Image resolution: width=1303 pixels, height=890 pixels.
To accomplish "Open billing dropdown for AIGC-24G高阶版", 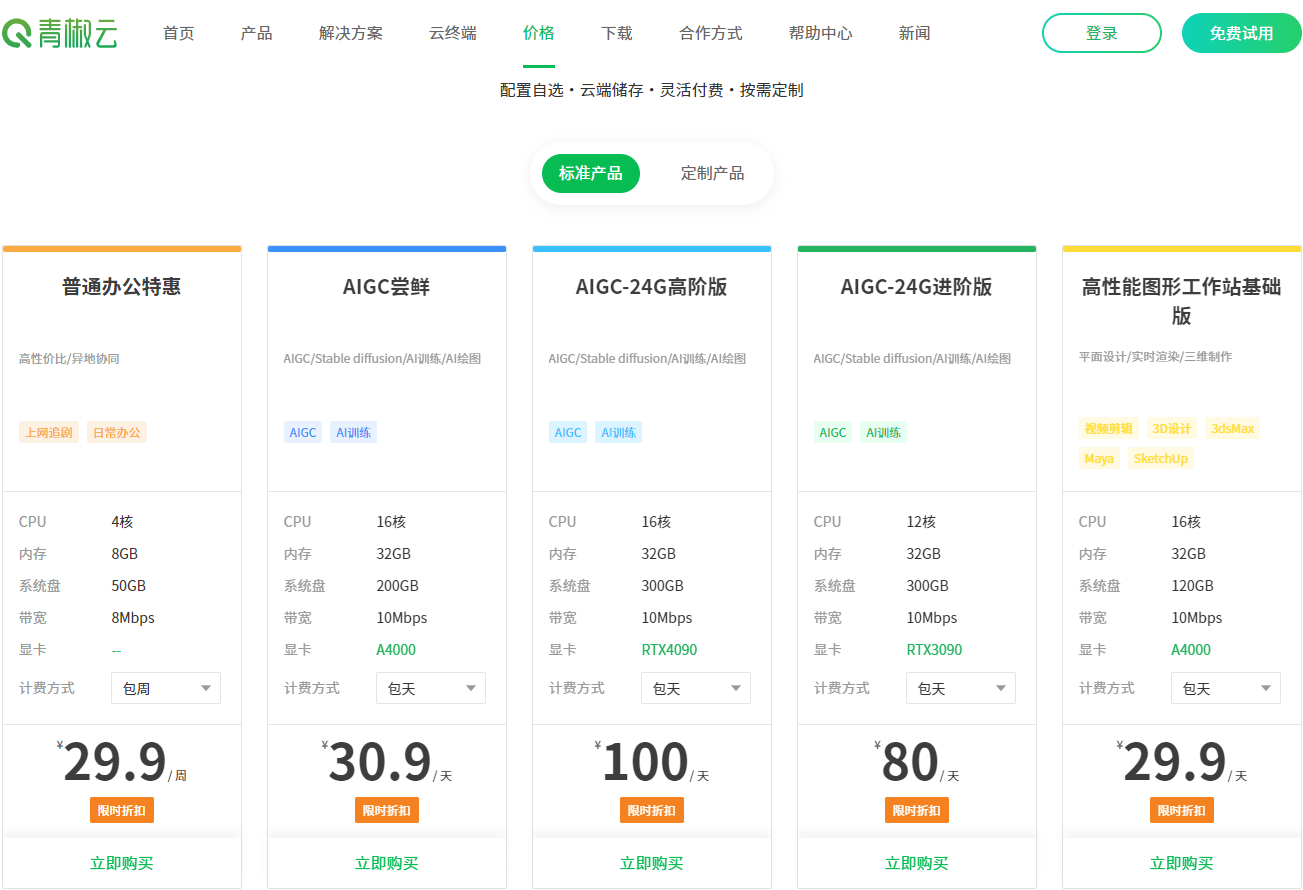I will pos(696,688).
